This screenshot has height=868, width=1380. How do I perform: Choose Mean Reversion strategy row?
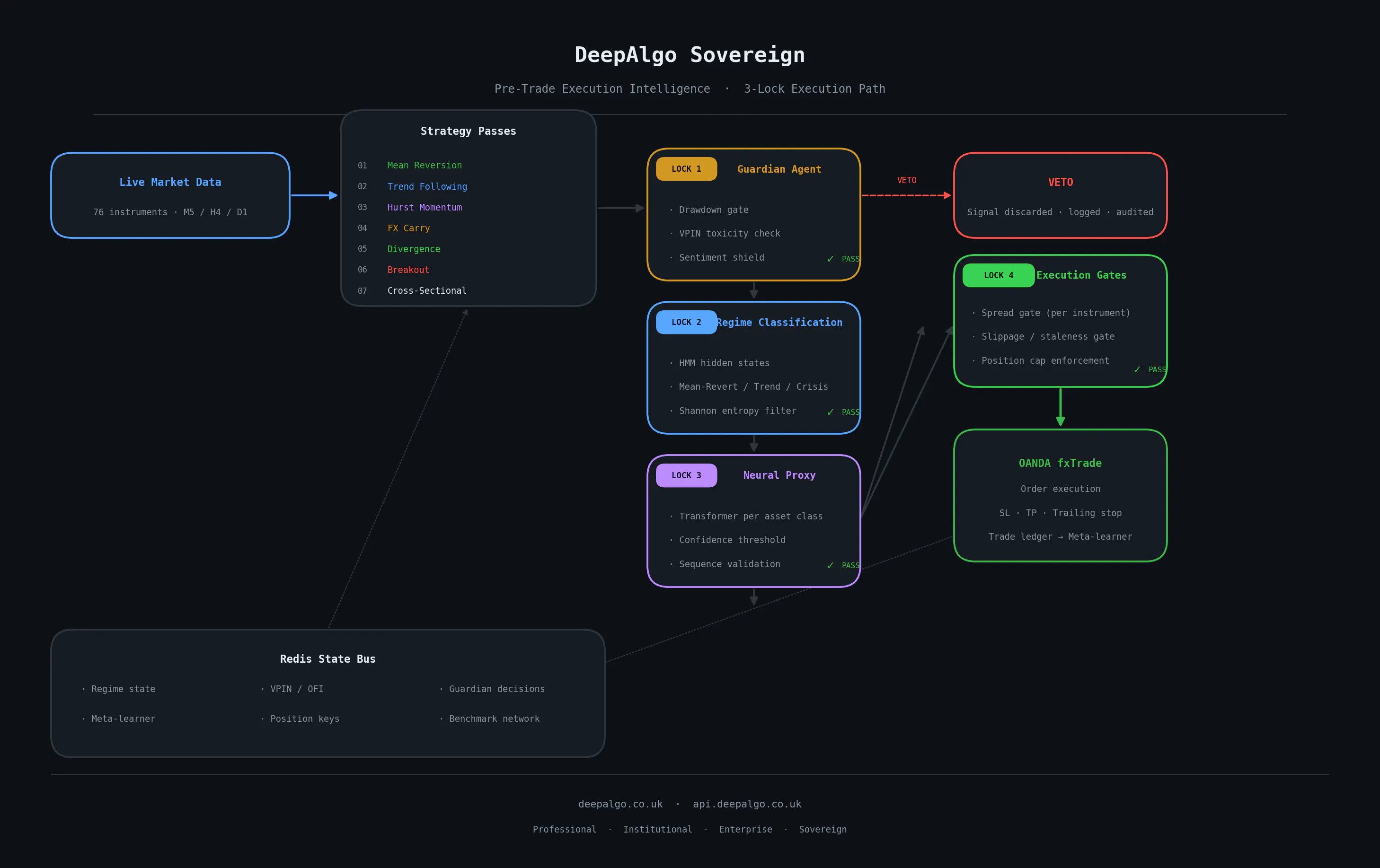click(x=424, y=166)
